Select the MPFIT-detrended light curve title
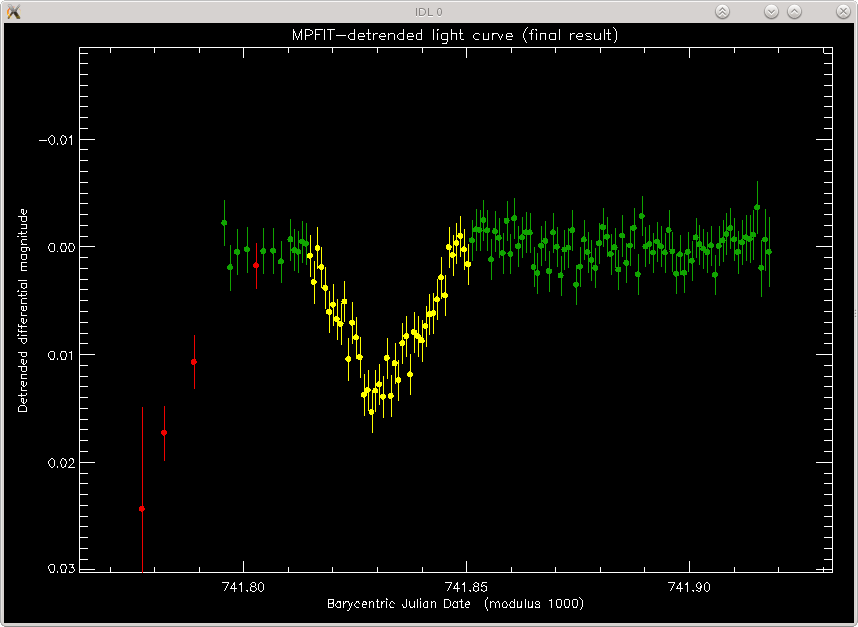The height and width of the screenshot is (627, 858). [455, 36]
